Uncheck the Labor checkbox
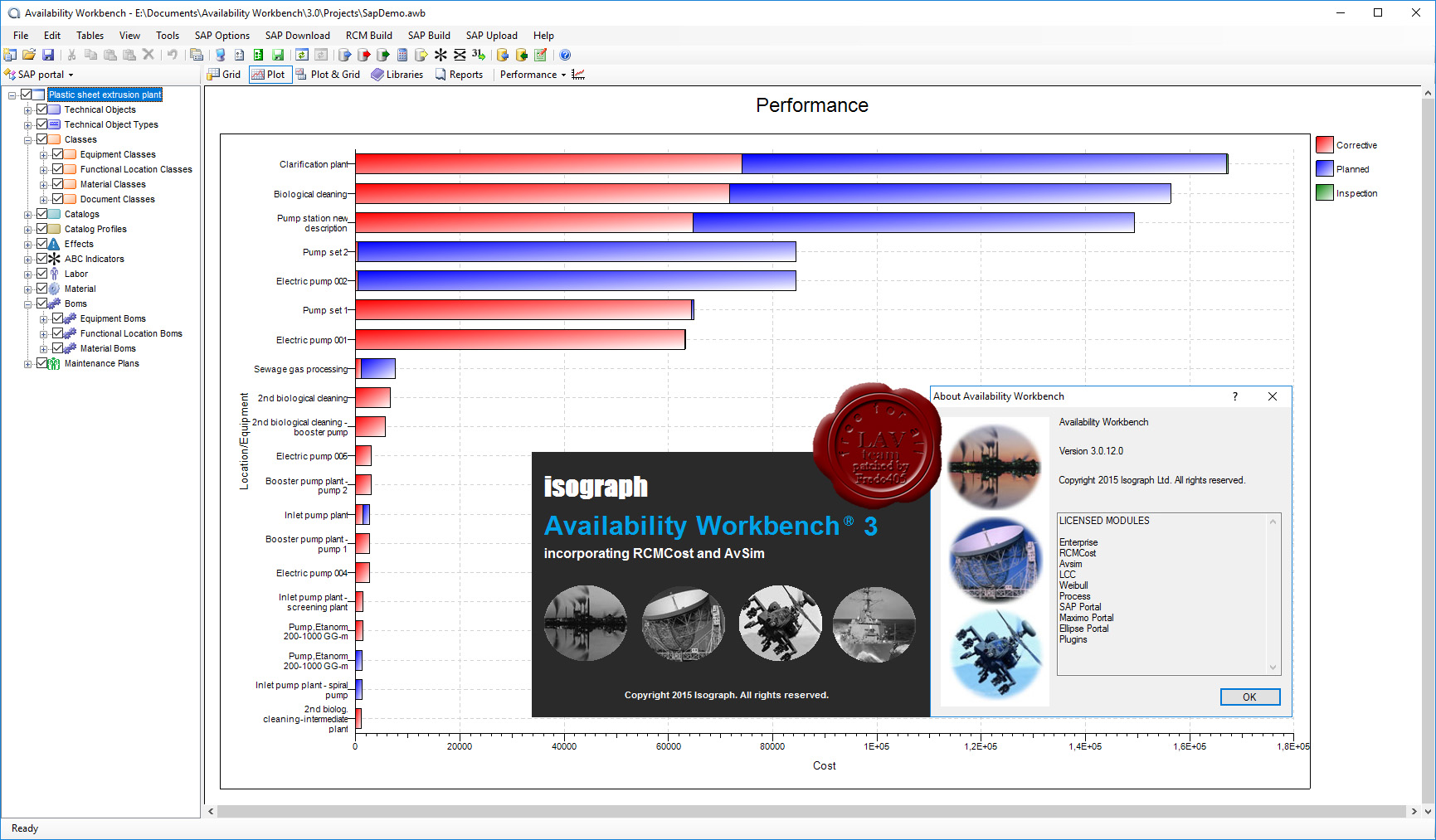The height and width of the screenshot is (840, 1436). coord(41,274)
